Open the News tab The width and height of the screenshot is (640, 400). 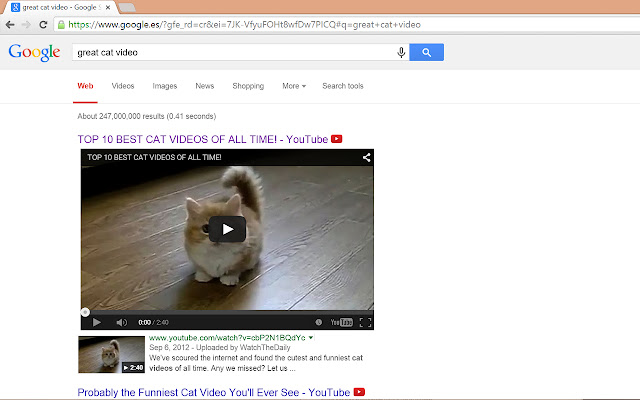point(204,86)
